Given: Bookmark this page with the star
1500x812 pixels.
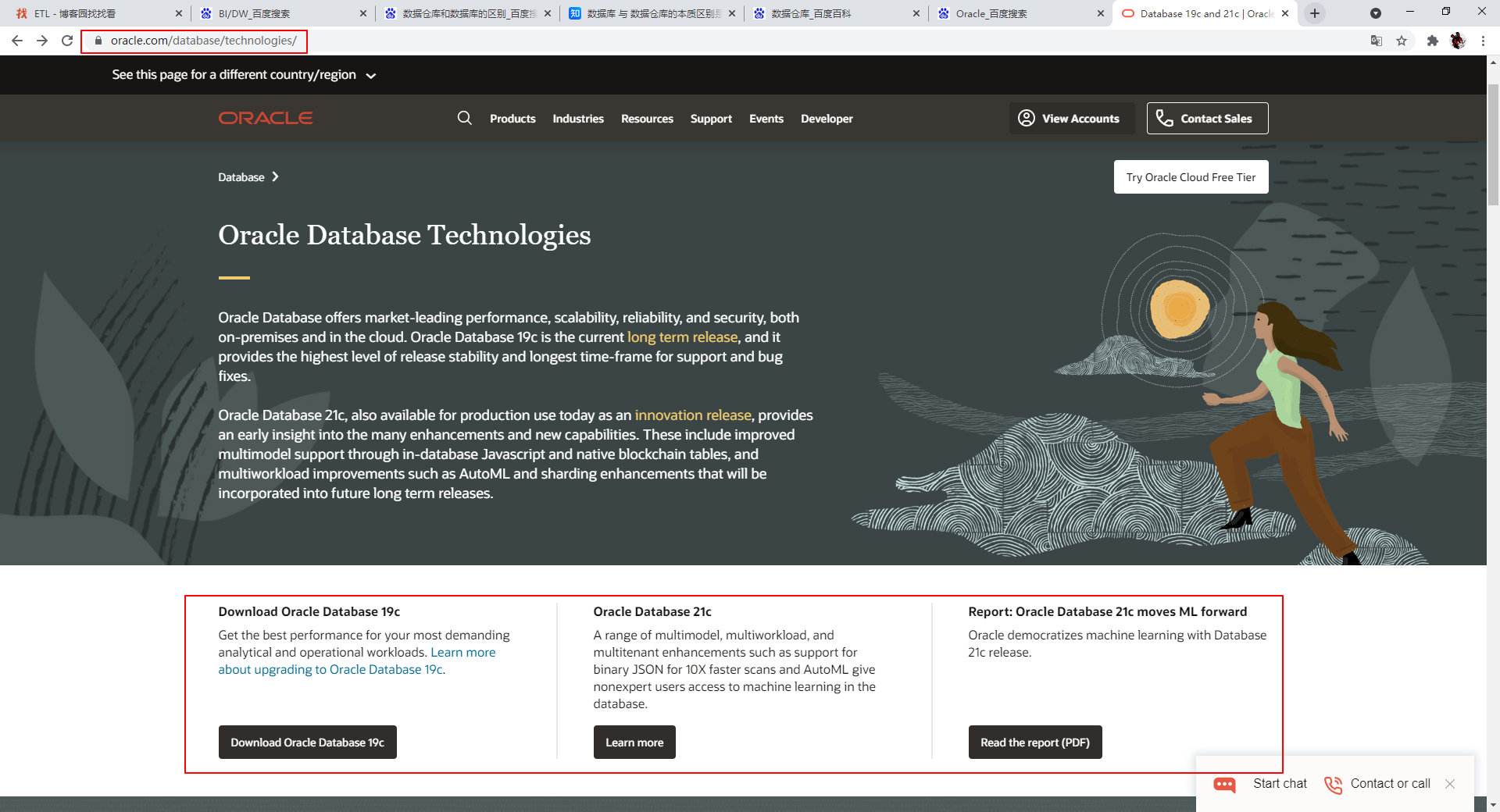Looking at the screenshot, I should click(1402, 41).
